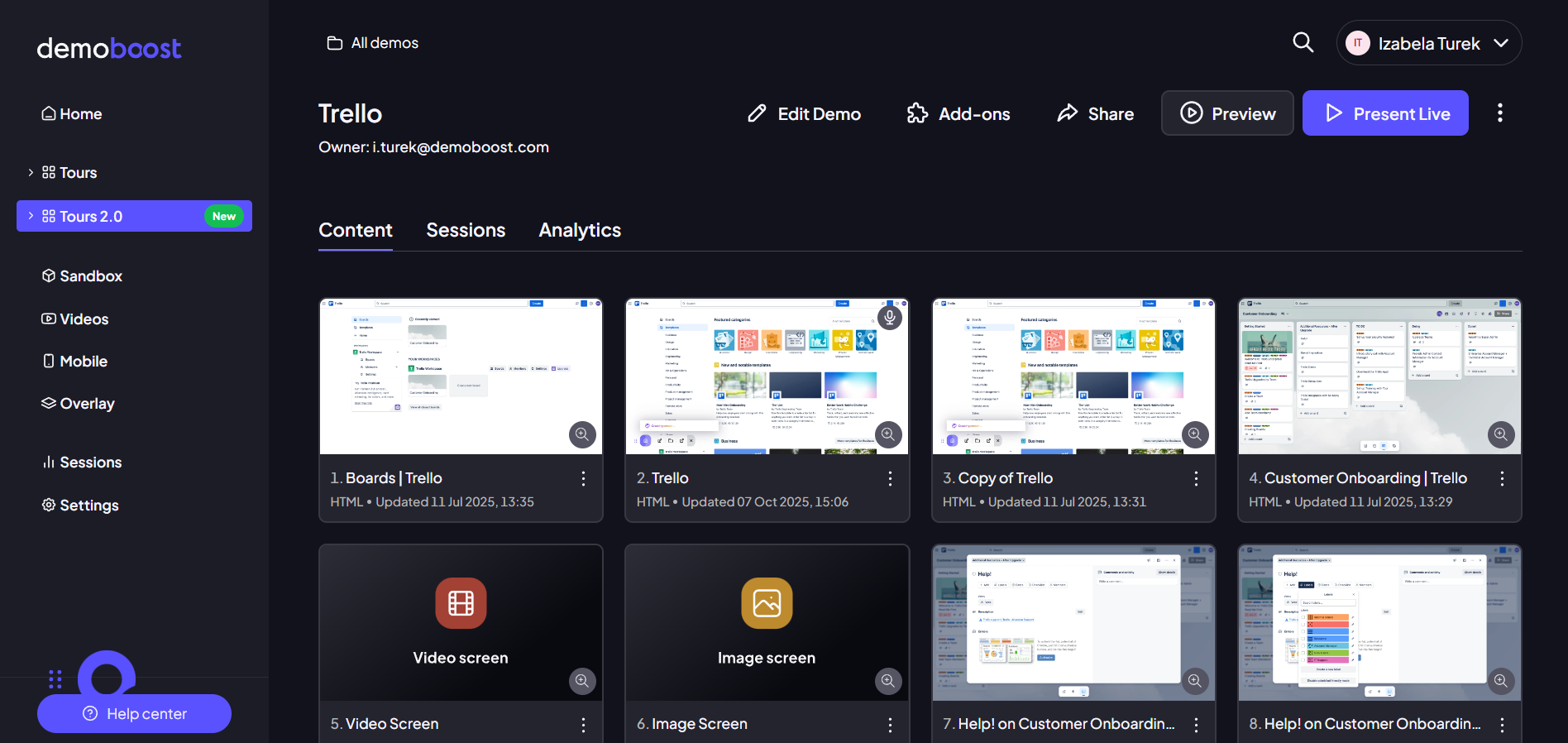
Task: Open Overlay in sidebar
Action: (x=78, y=404)
